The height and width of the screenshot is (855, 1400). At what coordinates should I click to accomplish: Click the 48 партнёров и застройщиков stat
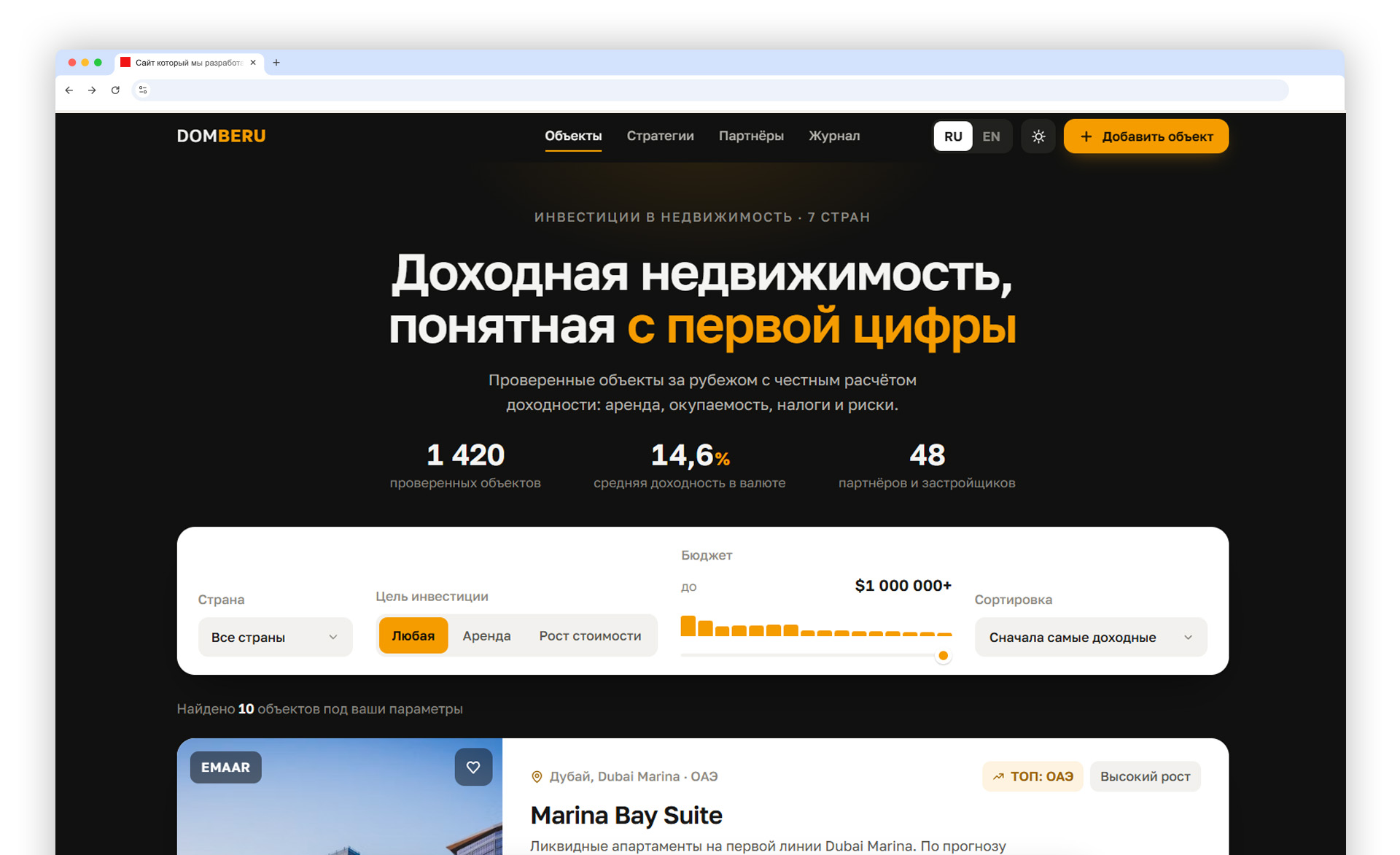pos(926,465)
